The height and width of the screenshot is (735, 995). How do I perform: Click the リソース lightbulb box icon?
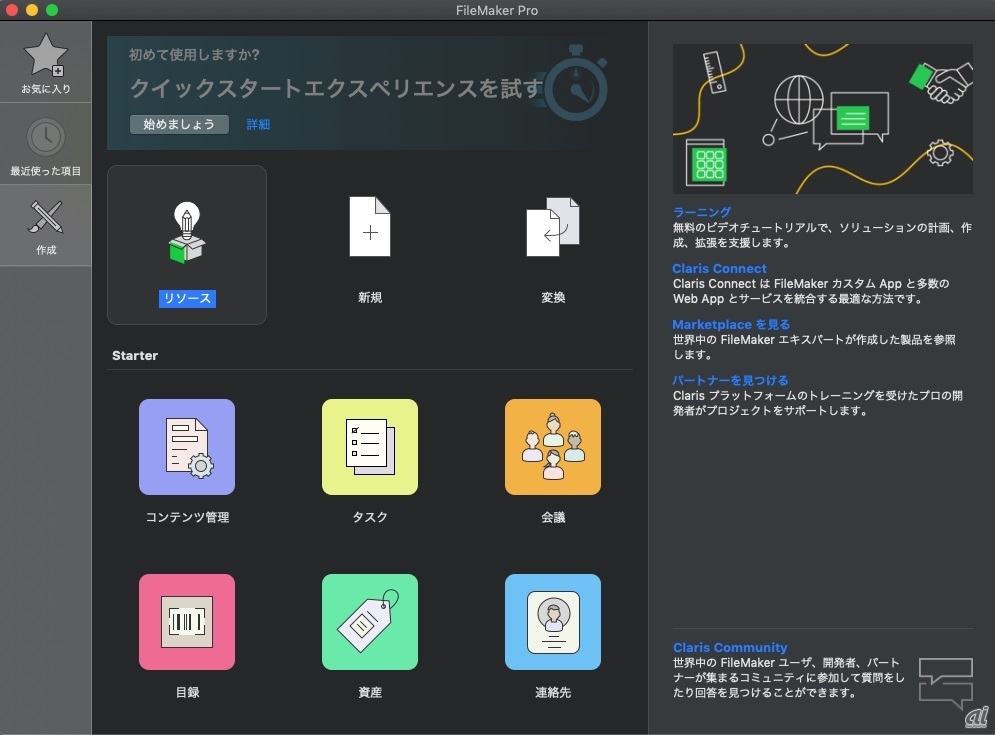pos(187,232)
